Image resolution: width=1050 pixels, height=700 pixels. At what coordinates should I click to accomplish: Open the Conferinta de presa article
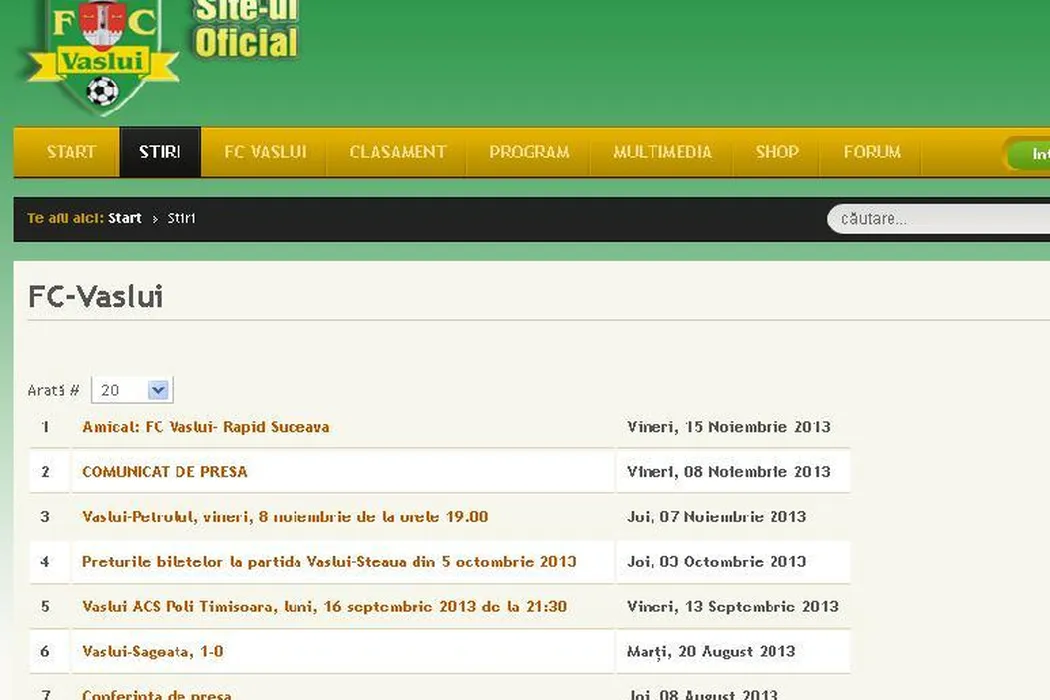(156, 693)
